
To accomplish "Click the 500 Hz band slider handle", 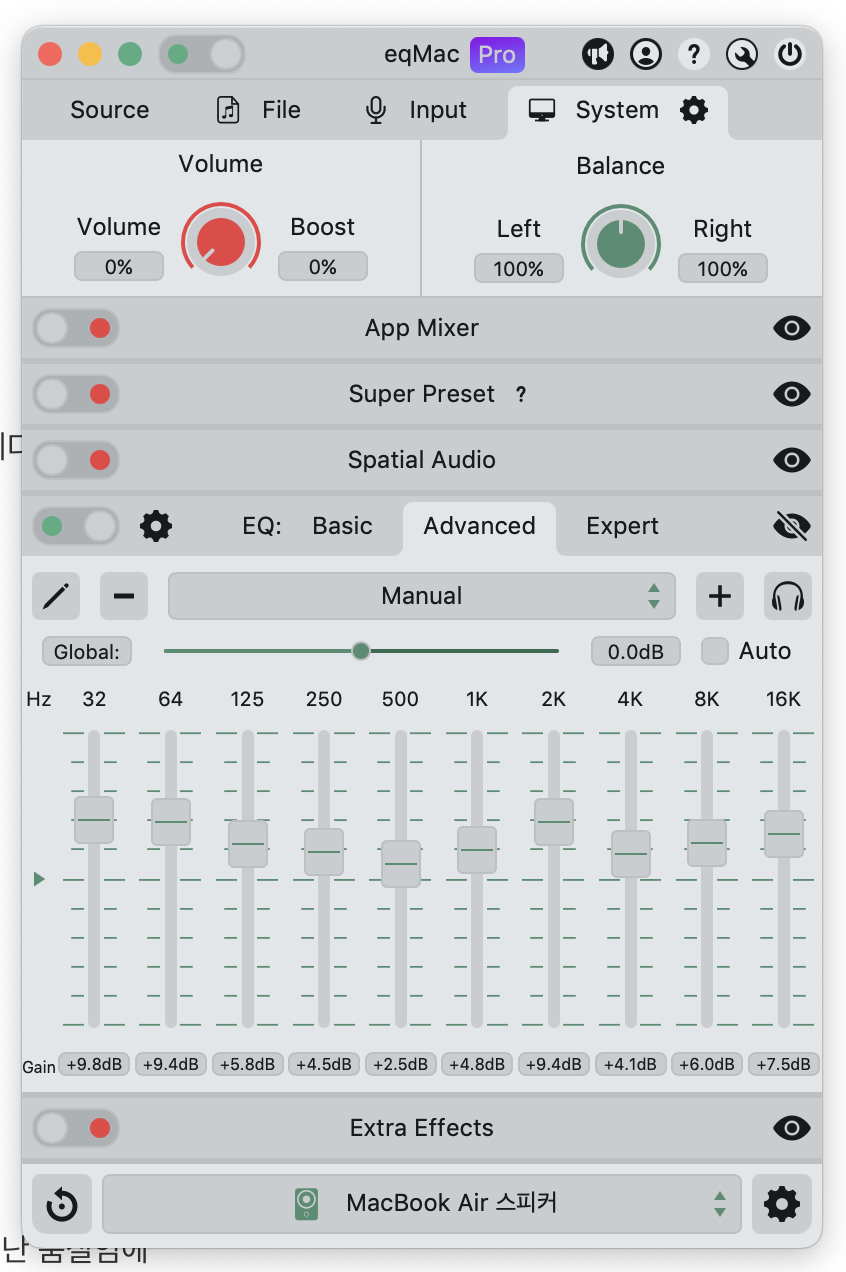I will (401, 864).
